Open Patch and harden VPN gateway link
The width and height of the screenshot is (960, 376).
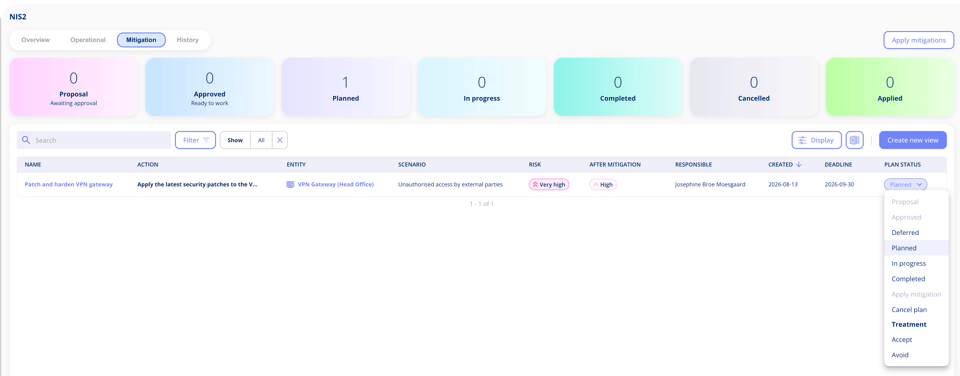pyautogui.click(x=69, y=184)
